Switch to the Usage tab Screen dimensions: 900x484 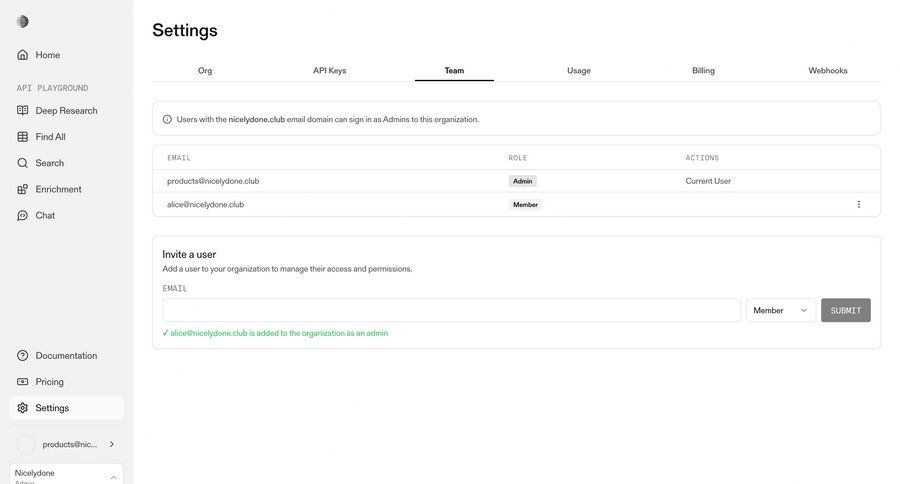coord(578,71)
